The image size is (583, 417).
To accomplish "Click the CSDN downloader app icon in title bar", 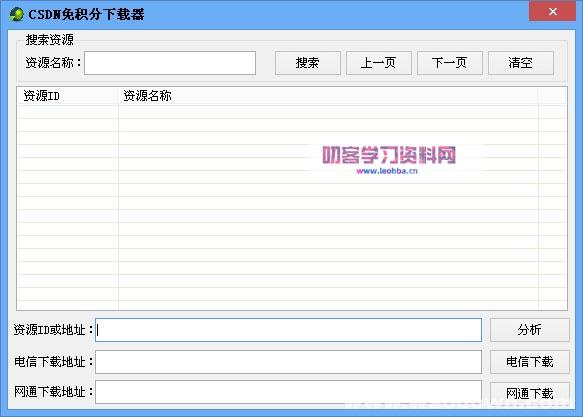I will tap(16, 14).
